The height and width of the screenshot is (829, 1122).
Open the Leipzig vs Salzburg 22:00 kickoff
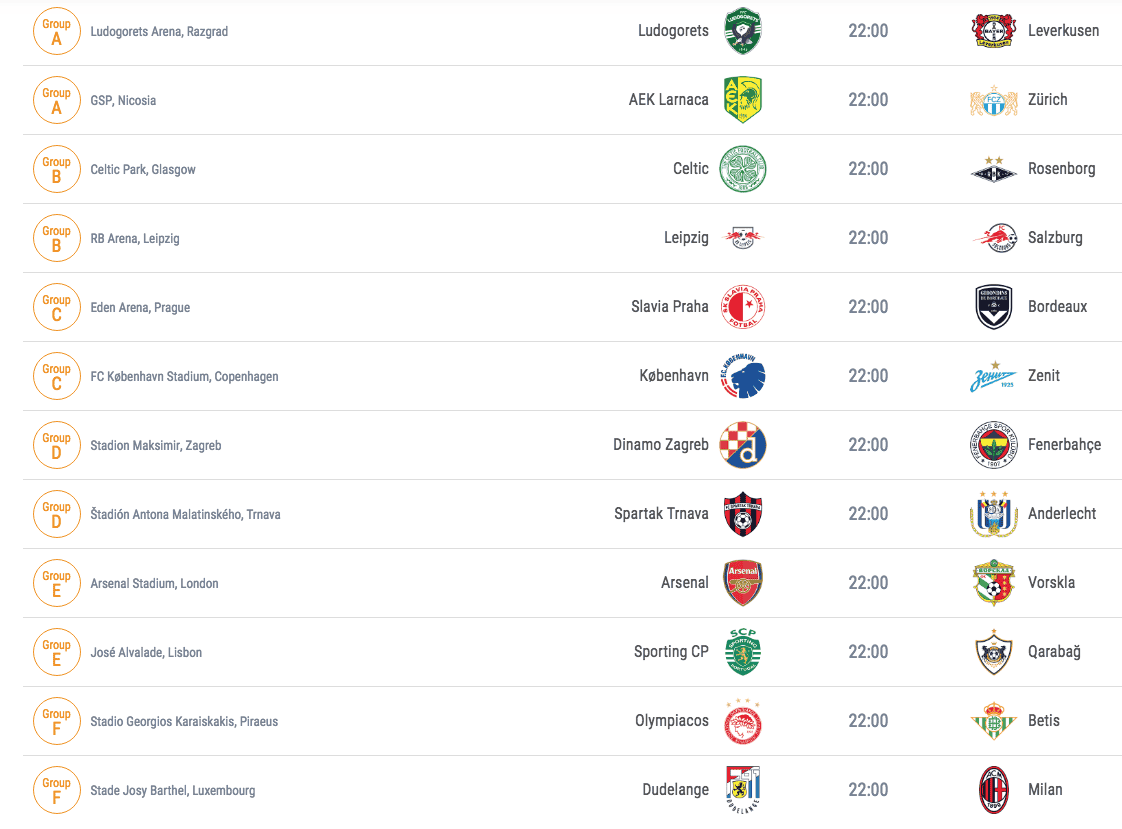tap(868, 238)
